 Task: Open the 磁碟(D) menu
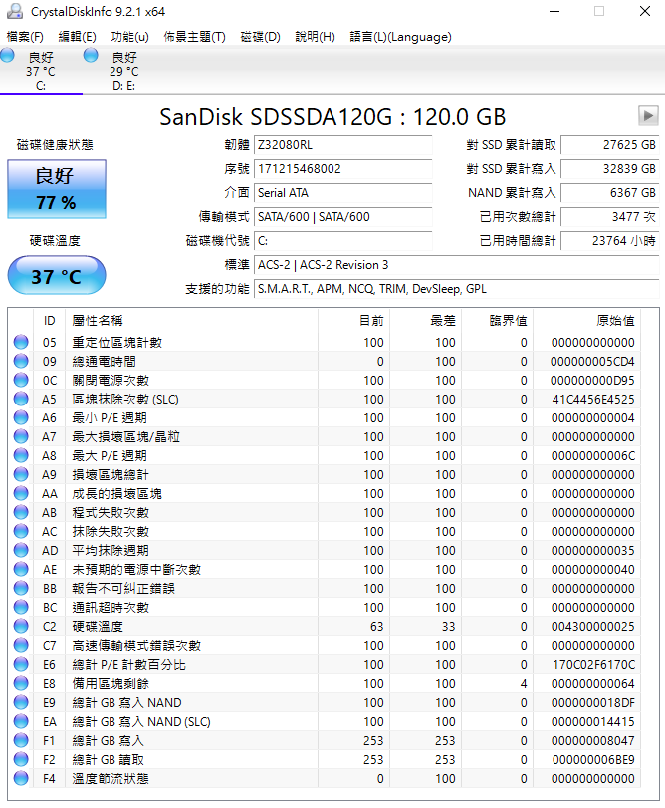click(x=260, y=37)
